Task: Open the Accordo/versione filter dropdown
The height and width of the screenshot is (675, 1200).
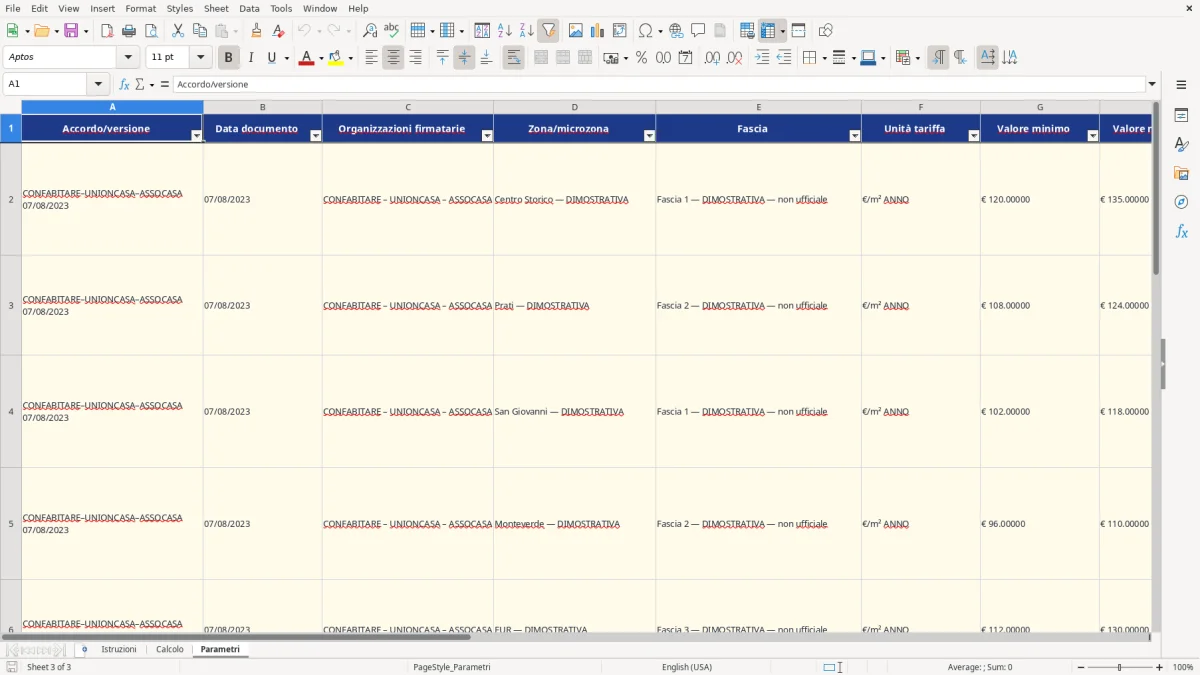Action: tap(197, 135)
